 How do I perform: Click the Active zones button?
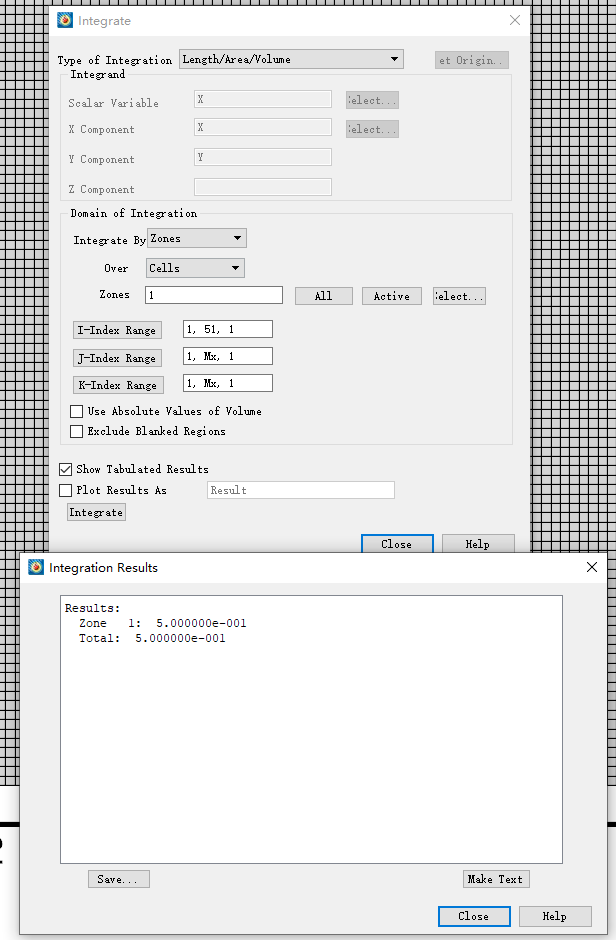392,296
